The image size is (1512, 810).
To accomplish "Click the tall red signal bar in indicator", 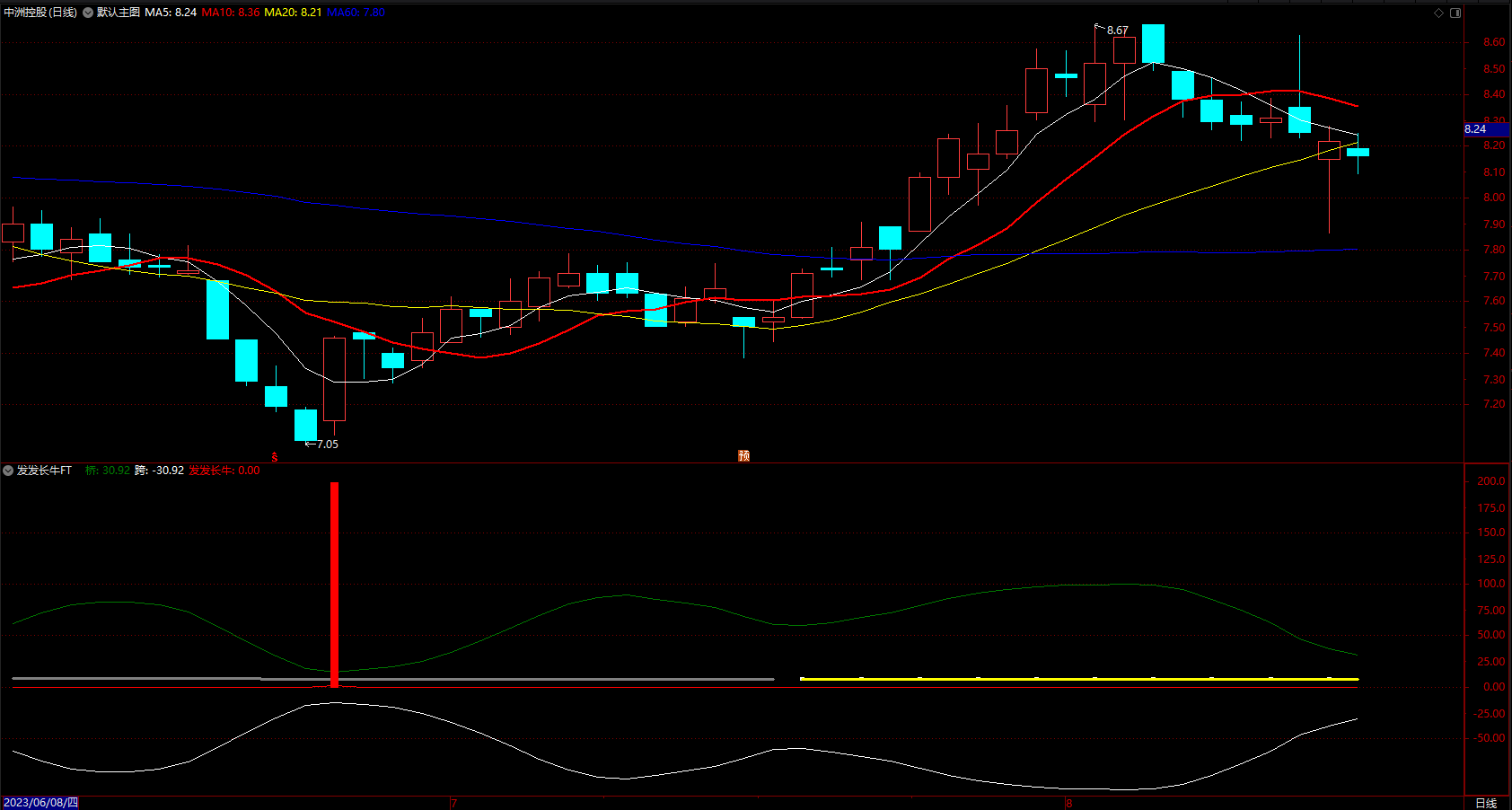I will 335,585.
